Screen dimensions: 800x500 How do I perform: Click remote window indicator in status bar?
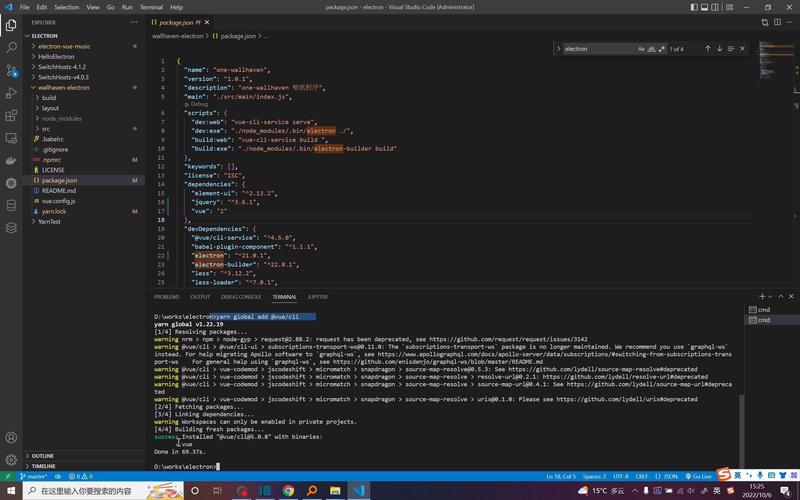(8, 476)
